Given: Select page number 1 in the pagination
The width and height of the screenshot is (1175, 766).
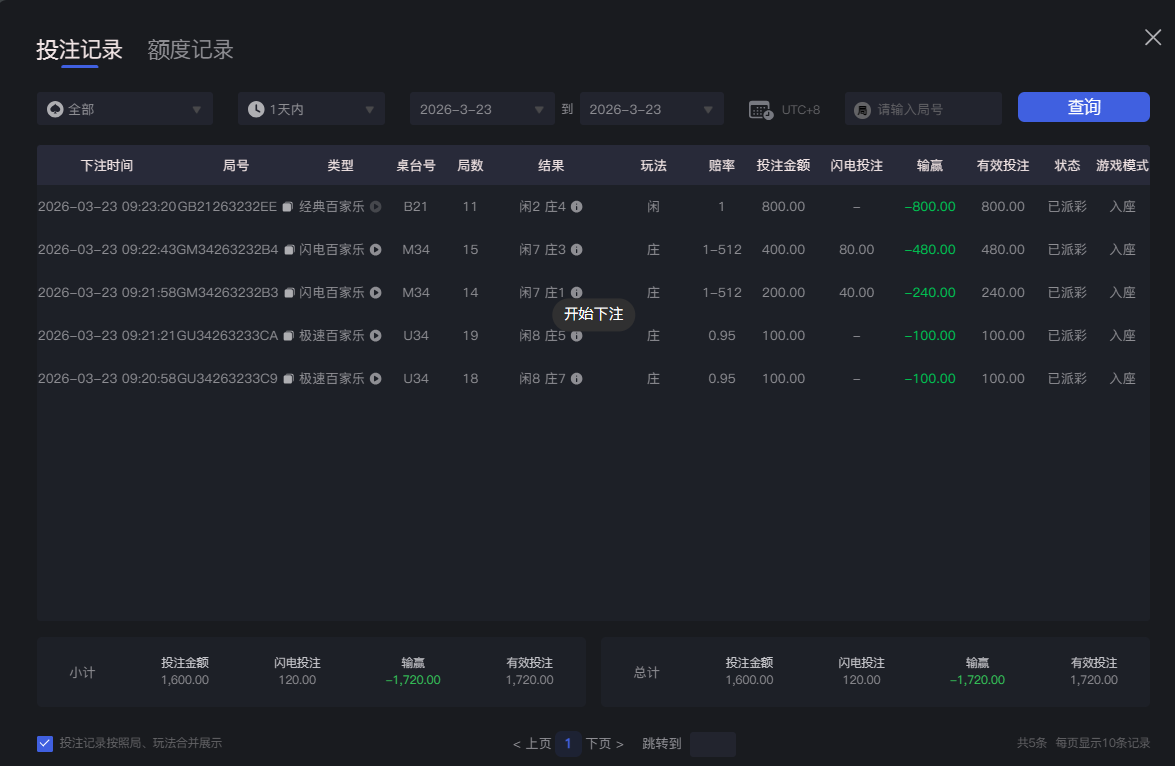Looking at the screenshot, I should [x=568, y=743].
